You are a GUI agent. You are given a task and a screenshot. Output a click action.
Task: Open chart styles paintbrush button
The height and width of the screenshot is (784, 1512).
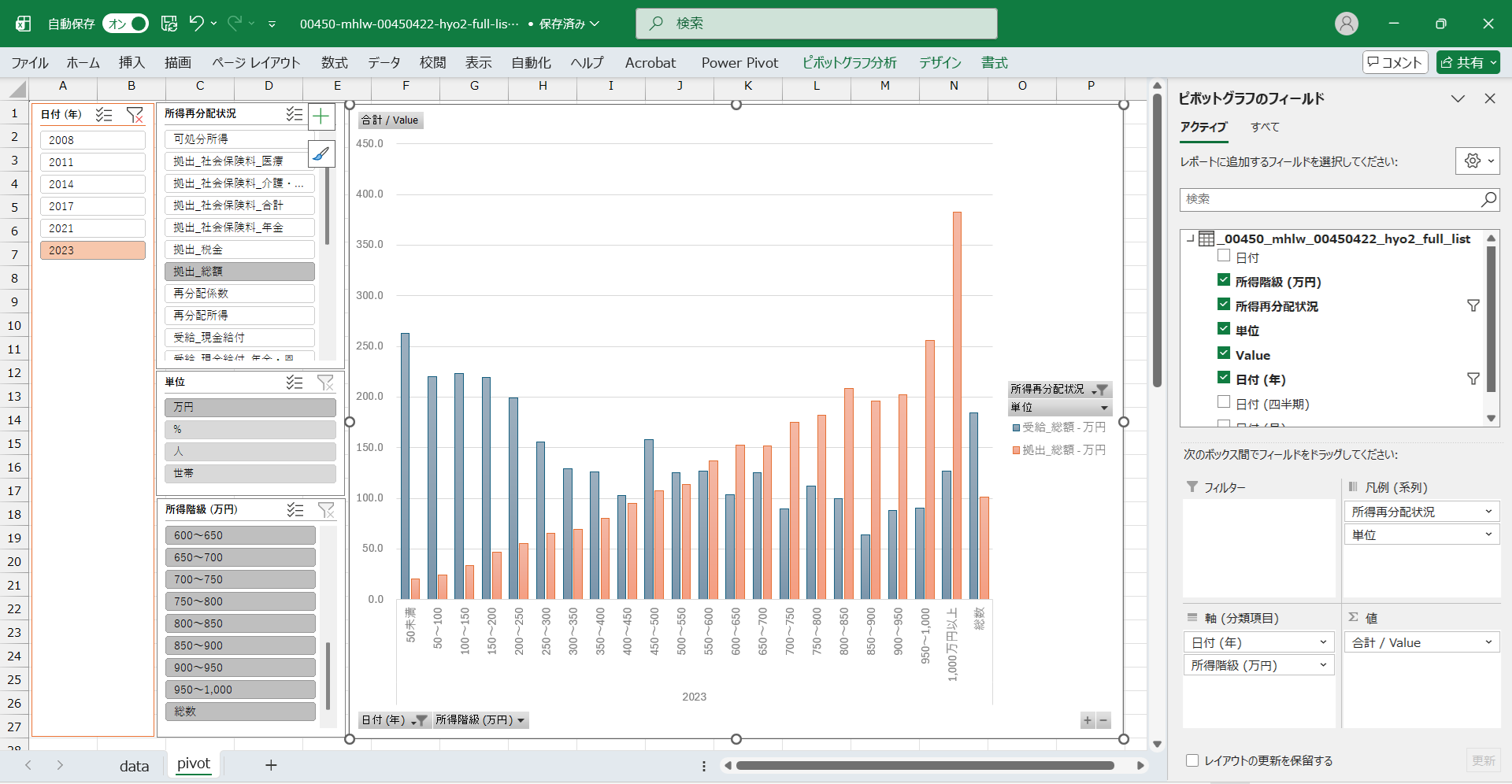pyautogui.click(x=321, y=154)
